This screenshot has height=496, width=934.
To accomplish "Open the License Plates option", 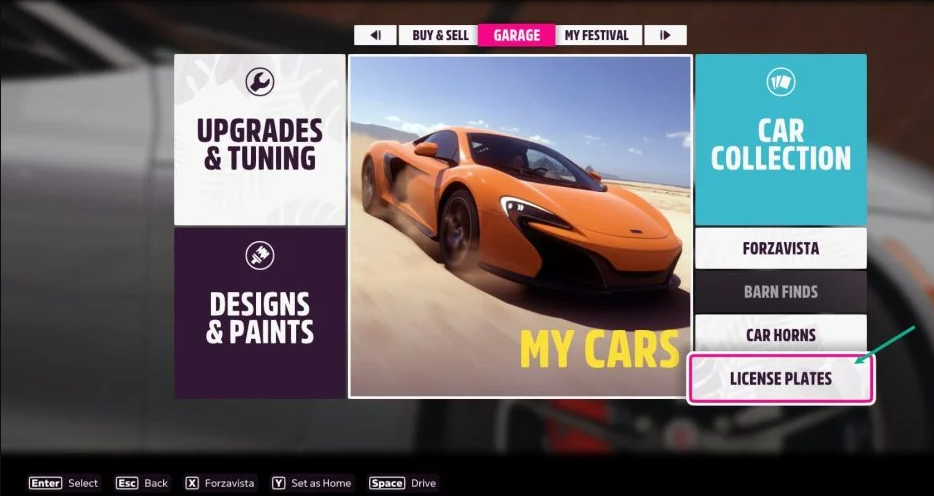I will pyautogui.click(x=781, y=379).
